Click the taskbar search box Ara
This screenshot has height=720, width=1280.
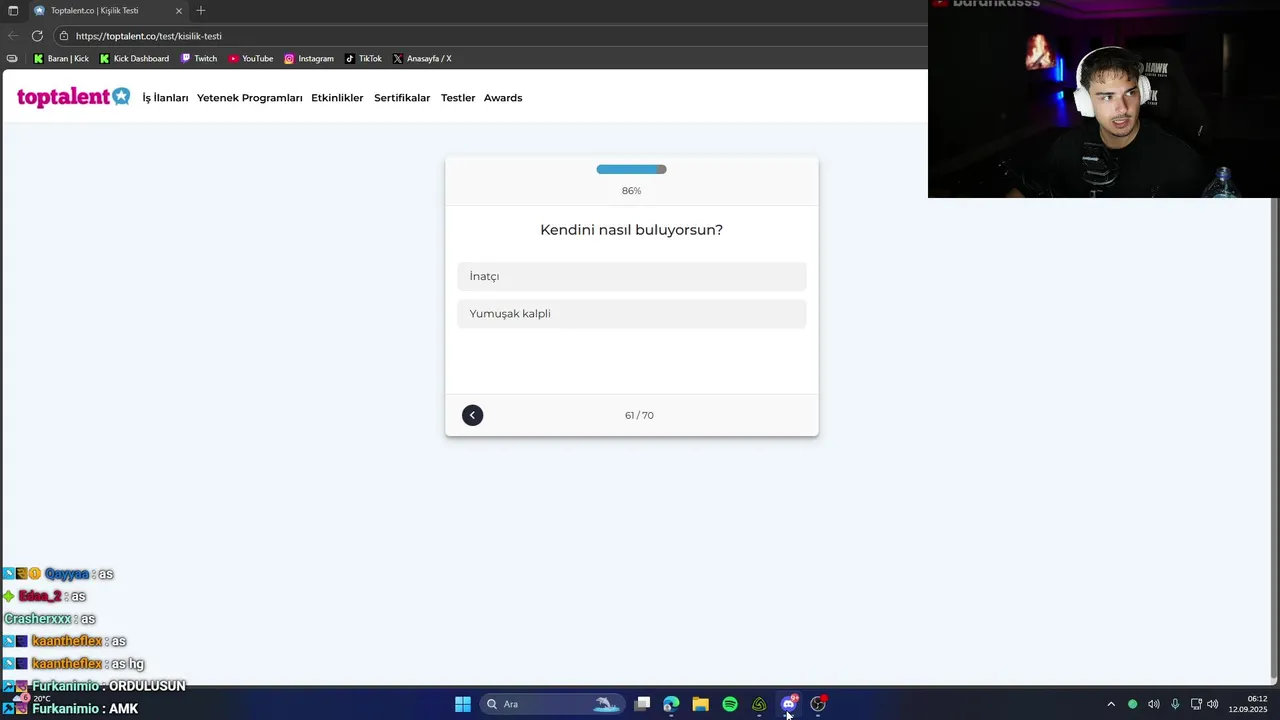(552, 704)
